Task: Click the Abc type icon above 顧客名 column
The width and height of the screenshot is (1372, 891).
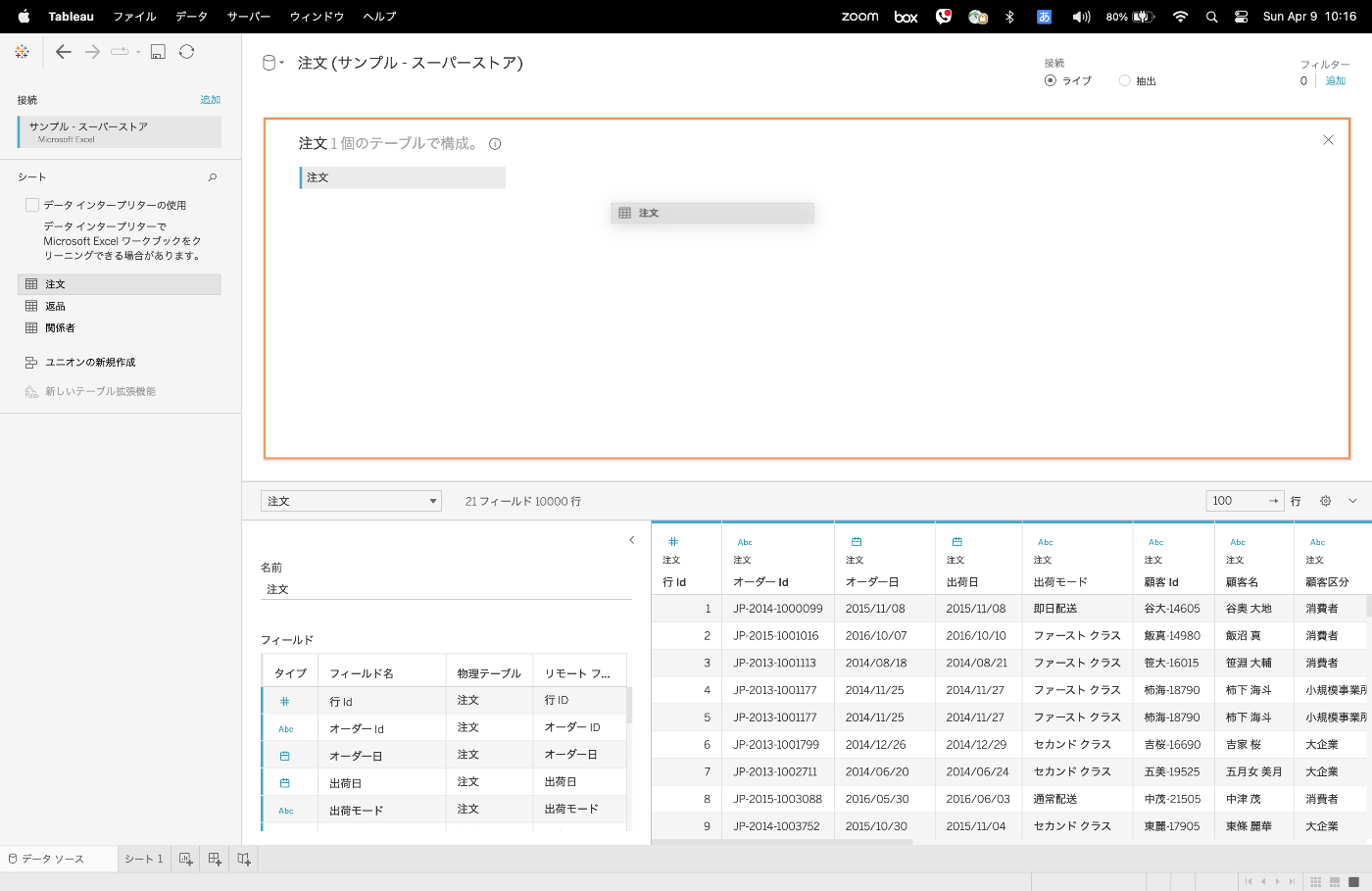Action: pyautogui.click(x=1238, y=542)
